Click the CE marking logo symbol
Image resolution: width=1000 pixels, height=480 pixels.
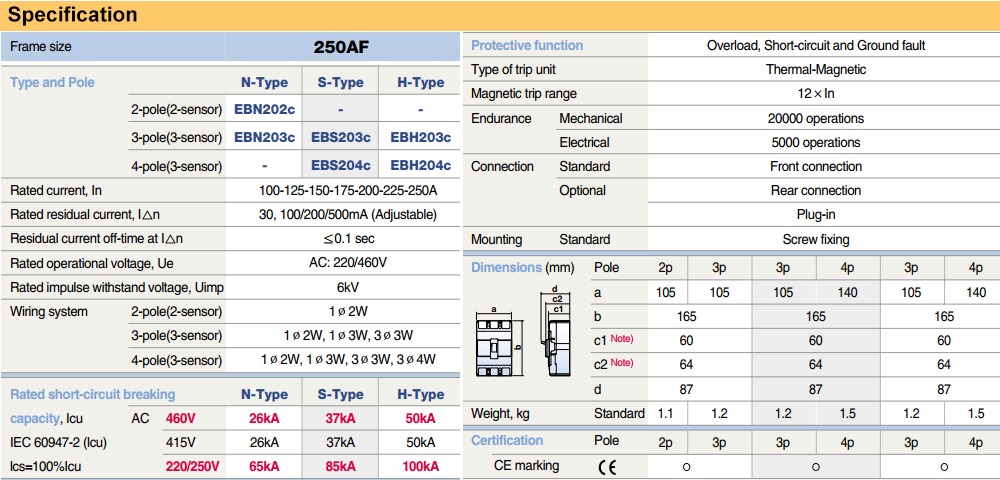click(607, 467)
